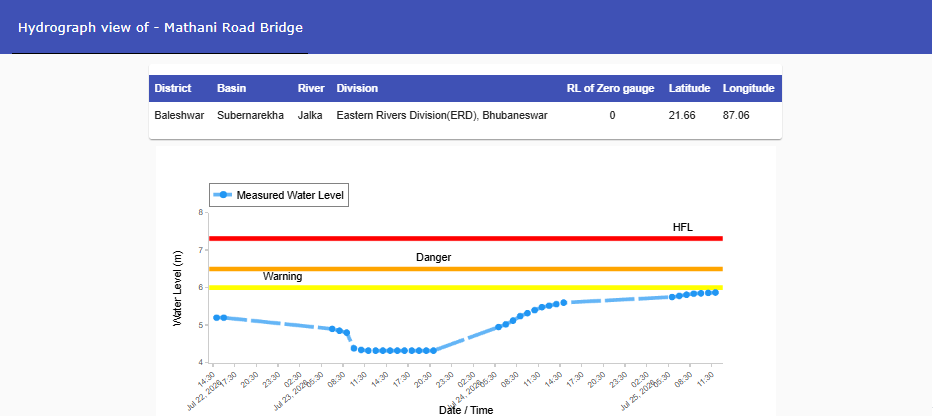Select the River column header
The image size is (933, 419).
click(x=311, y=88)
